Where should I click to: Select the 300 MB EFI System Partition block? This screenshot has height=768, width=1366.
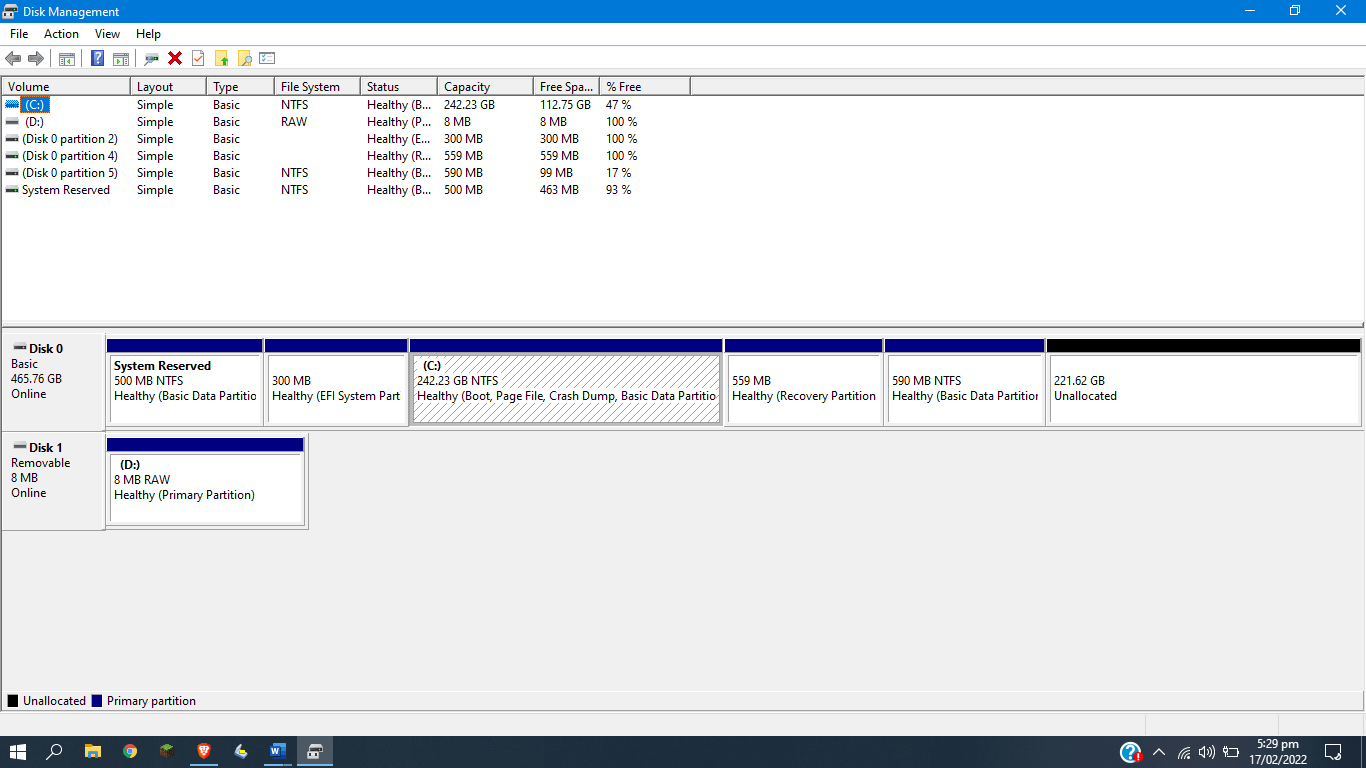[336, 382]
